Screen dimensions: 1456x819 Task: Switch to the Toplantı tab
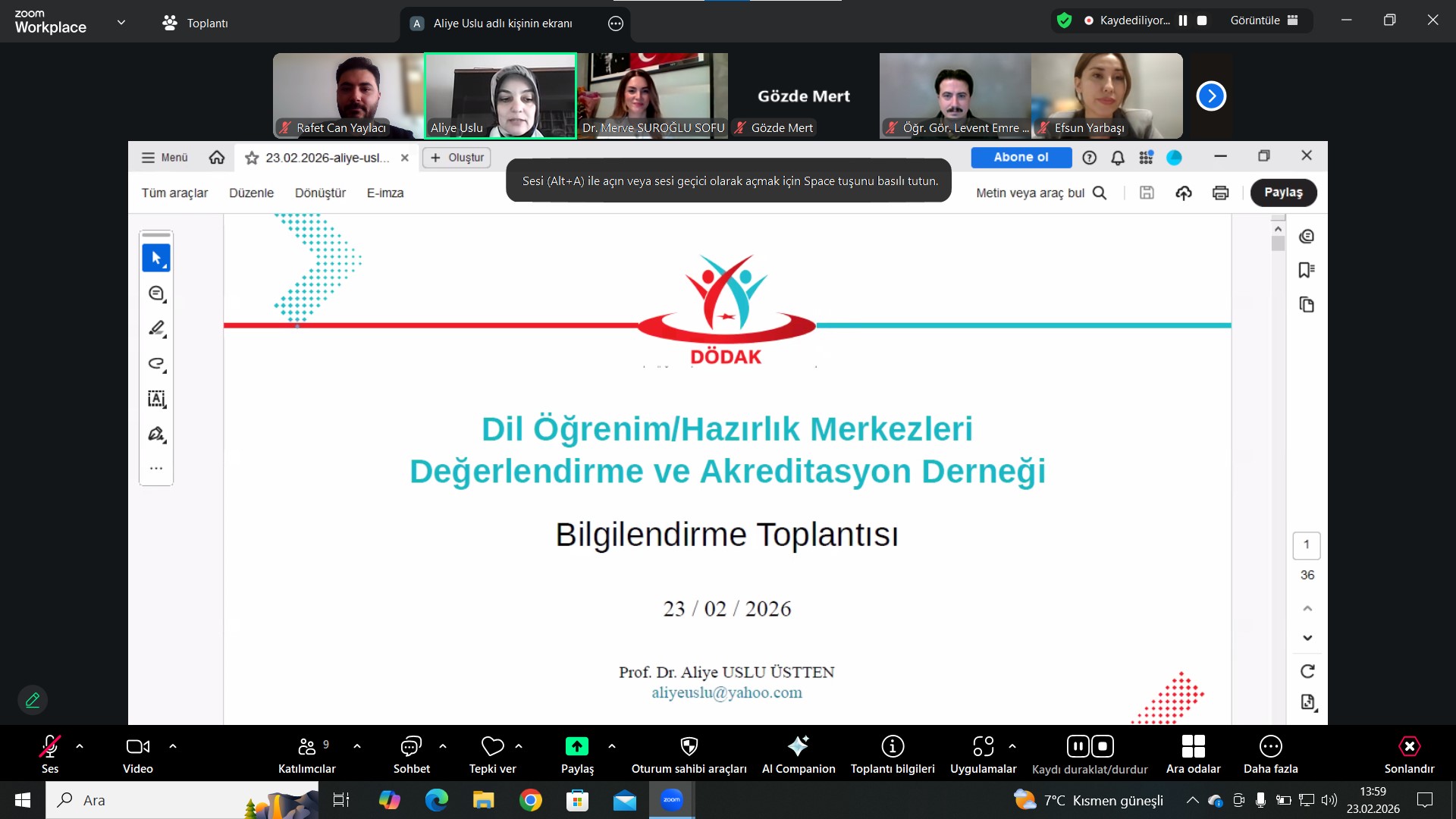tap(196, 23)
